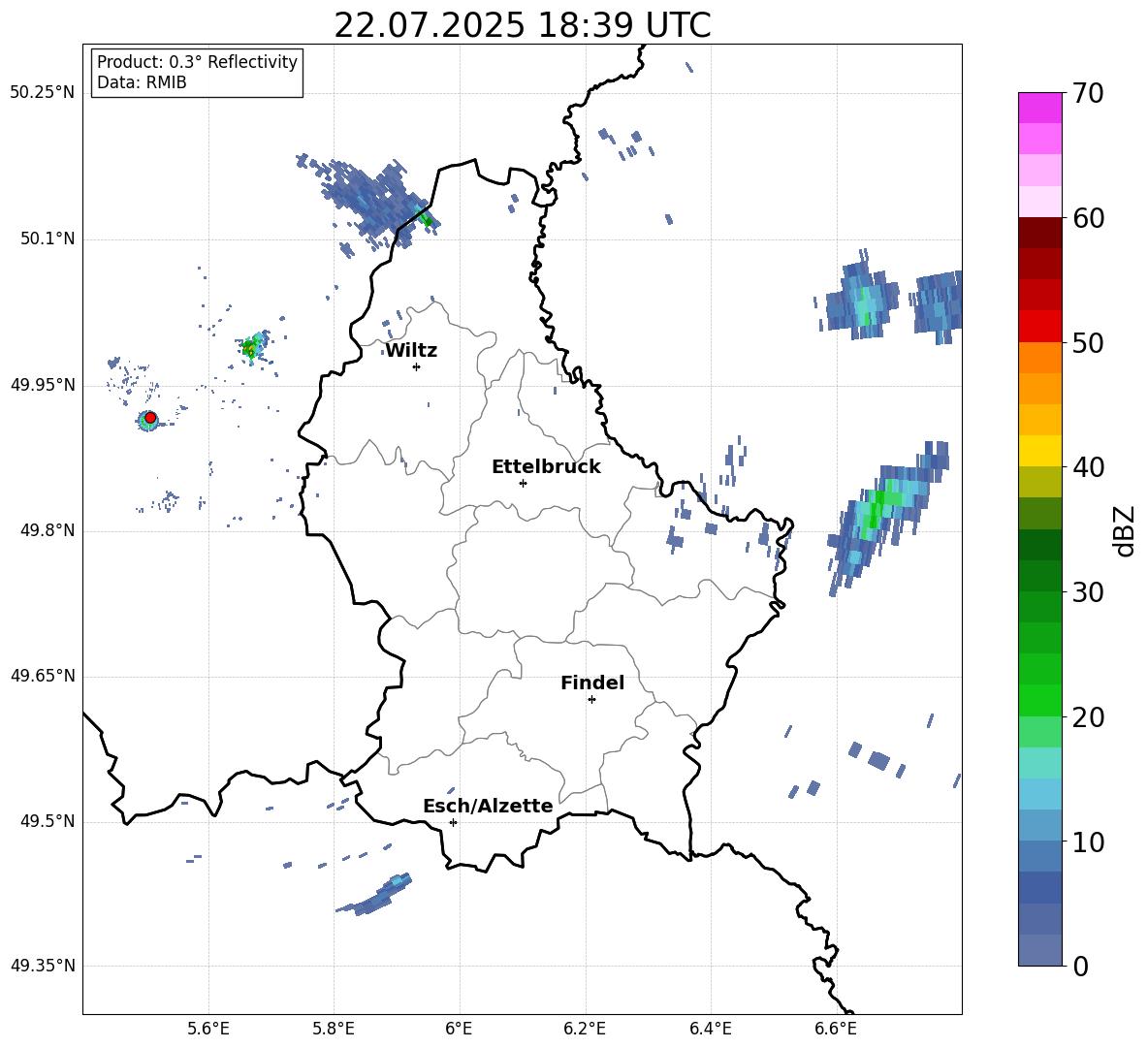Click the Esch/Alzette station cross marker

point(453,822)
